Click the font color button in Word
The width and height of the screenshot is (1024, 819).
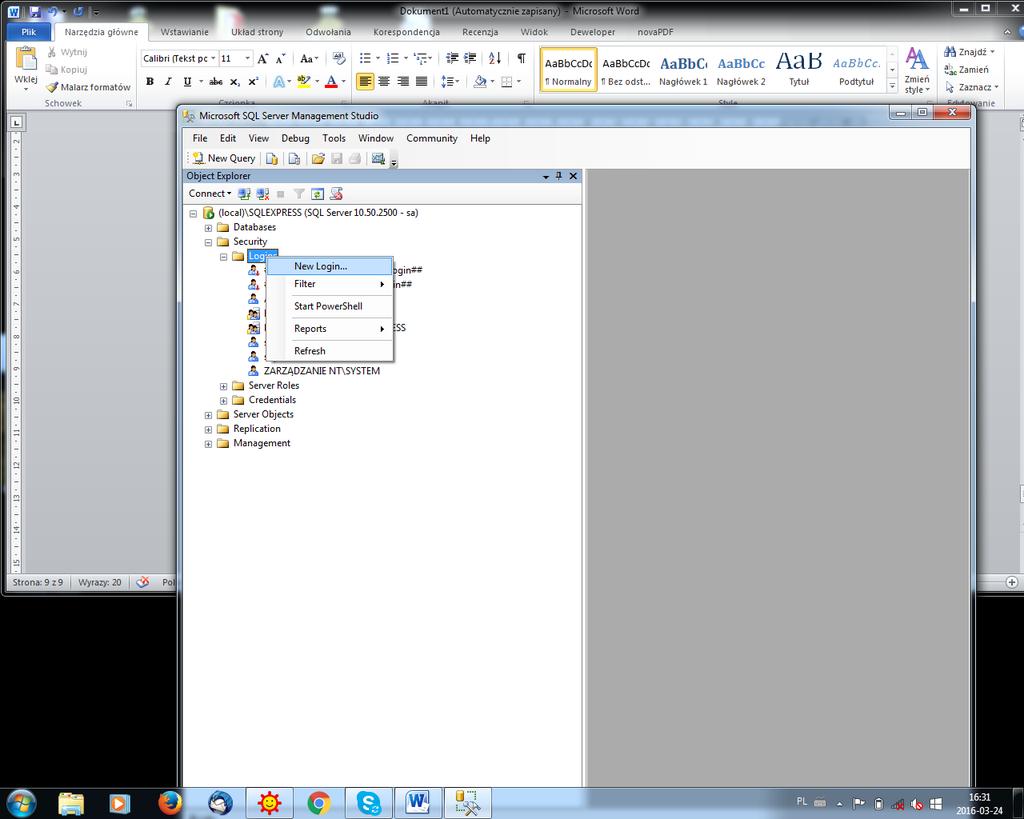[331, 82]
